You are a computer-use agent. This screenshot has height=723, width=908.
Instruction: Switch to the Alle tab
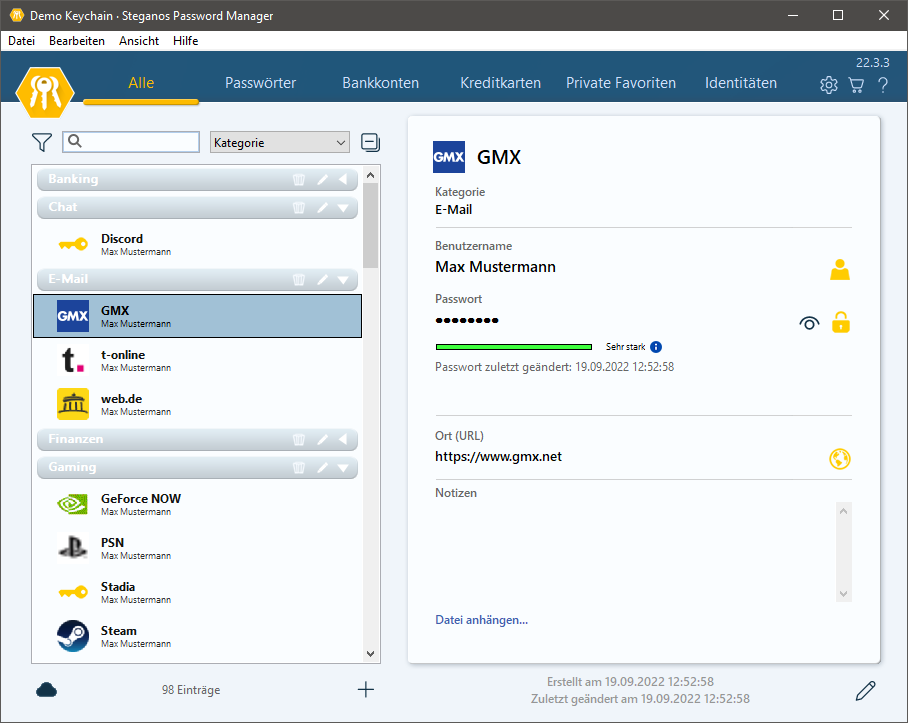141,83
